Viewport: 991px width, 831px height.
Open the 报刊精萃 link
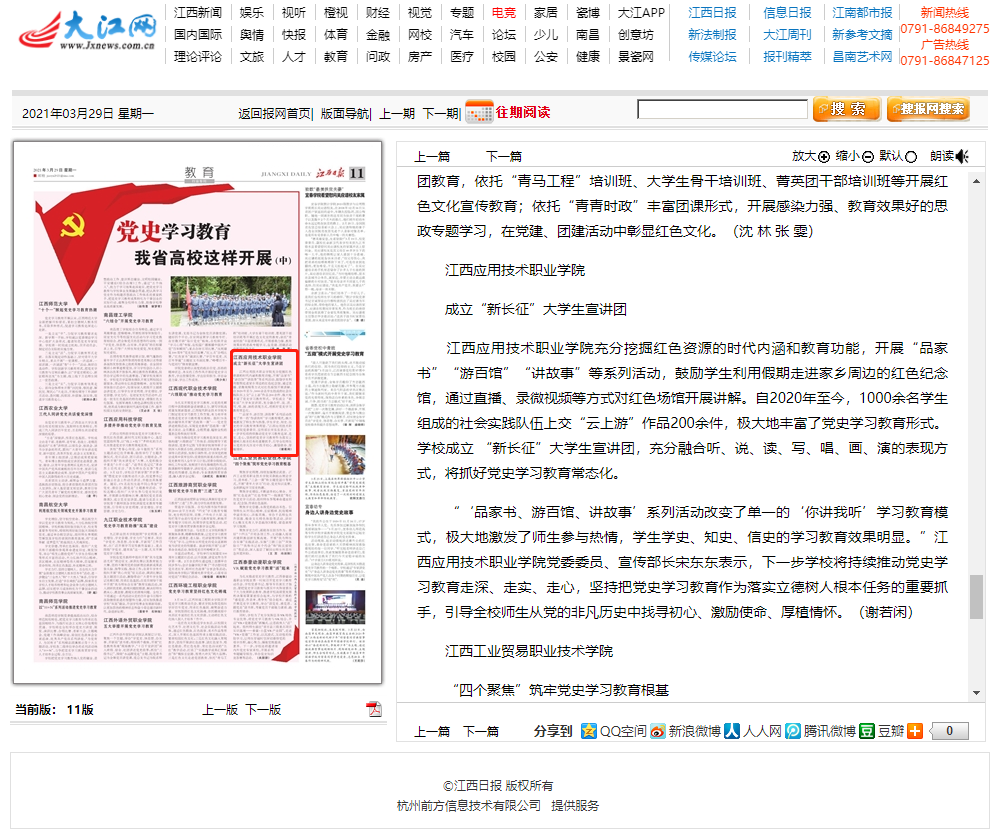787,57
